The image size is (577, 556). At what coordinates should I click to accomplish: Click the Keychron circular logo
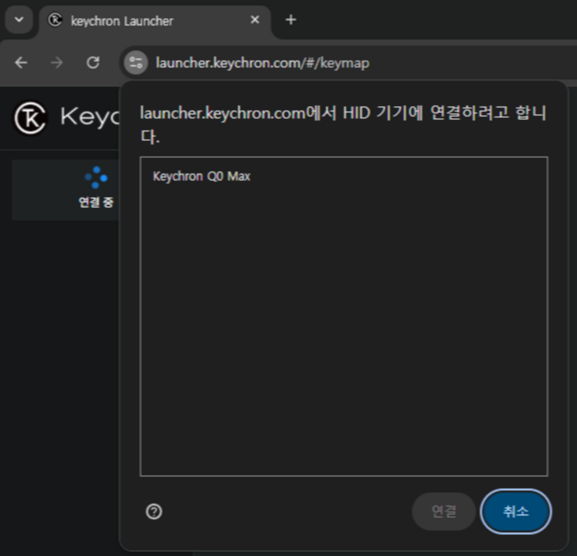tap(30, 118)
